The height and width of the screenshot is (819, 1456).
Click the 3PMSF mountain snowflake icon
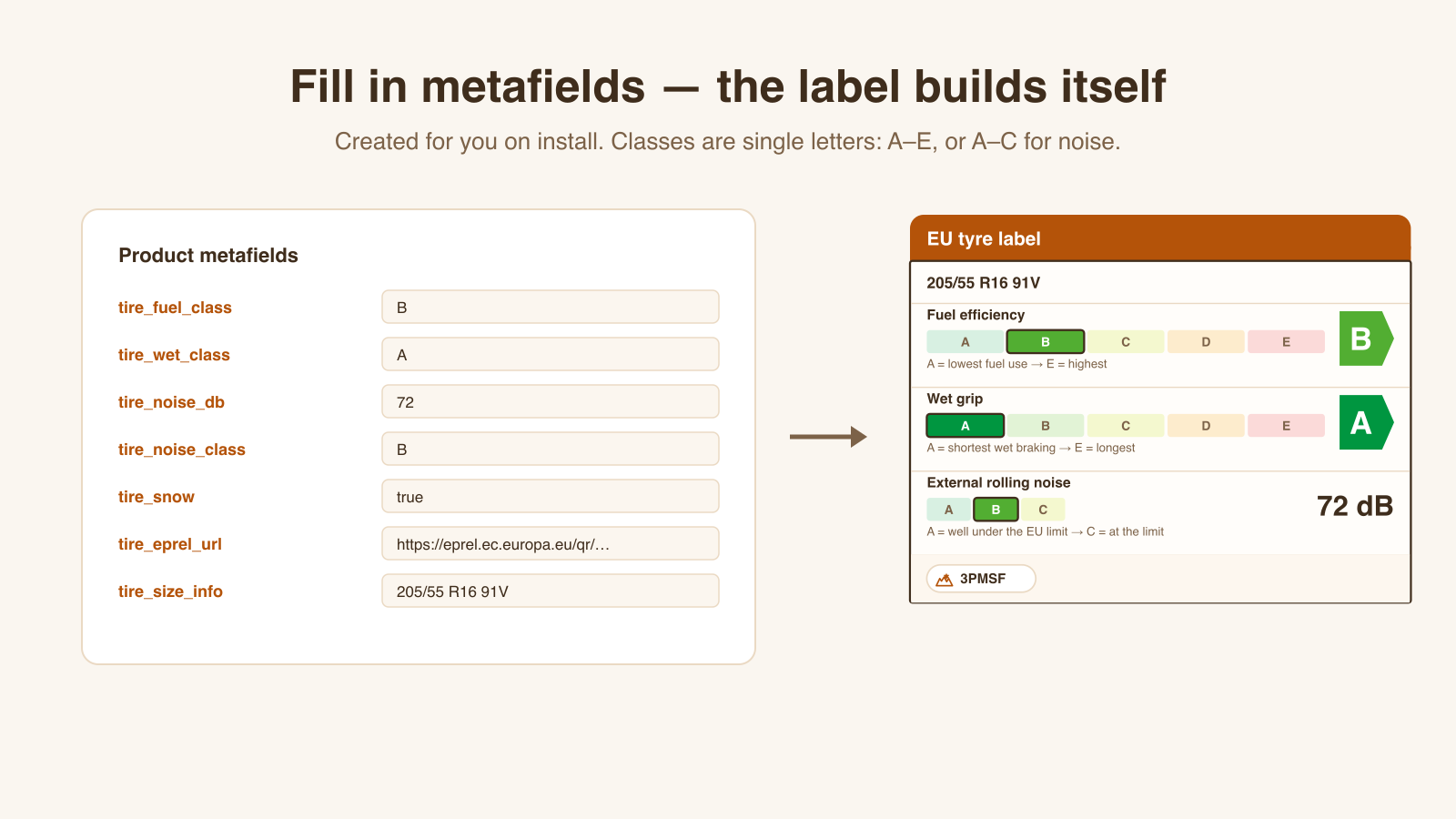[x=945, y=579]
